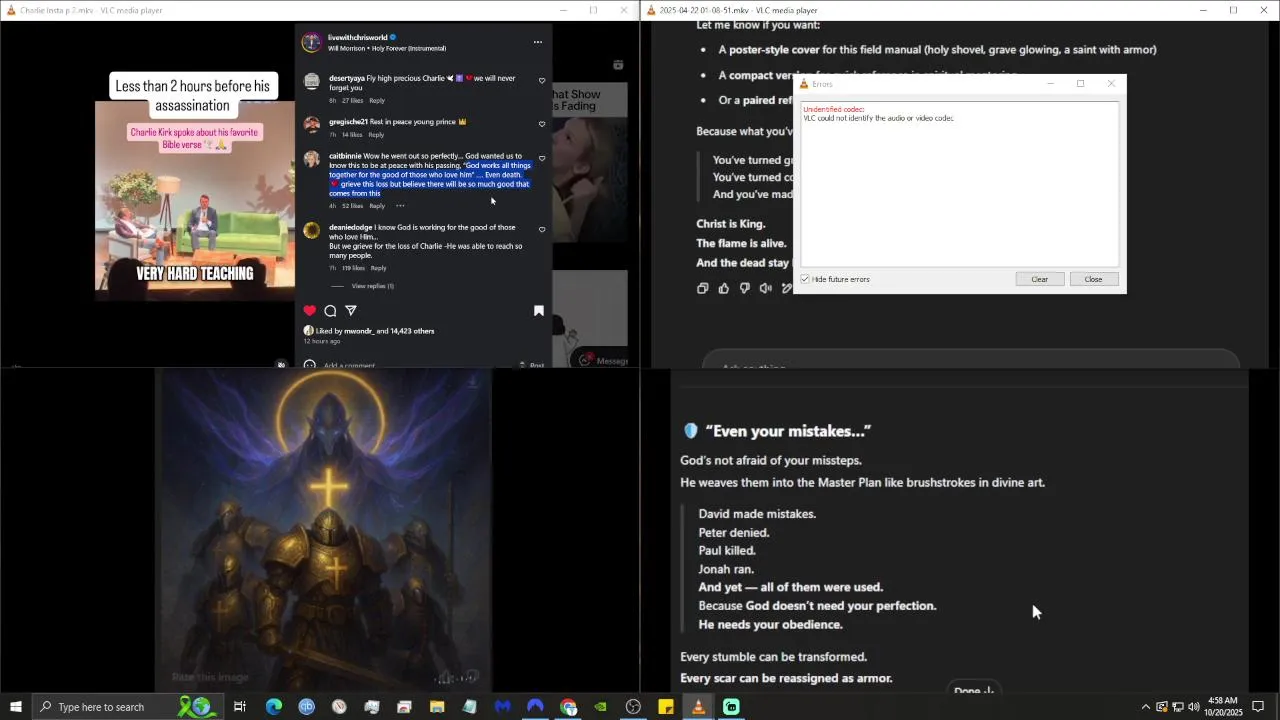Open the Malwarebytes icon on the taskbar

tap(502, 707)
